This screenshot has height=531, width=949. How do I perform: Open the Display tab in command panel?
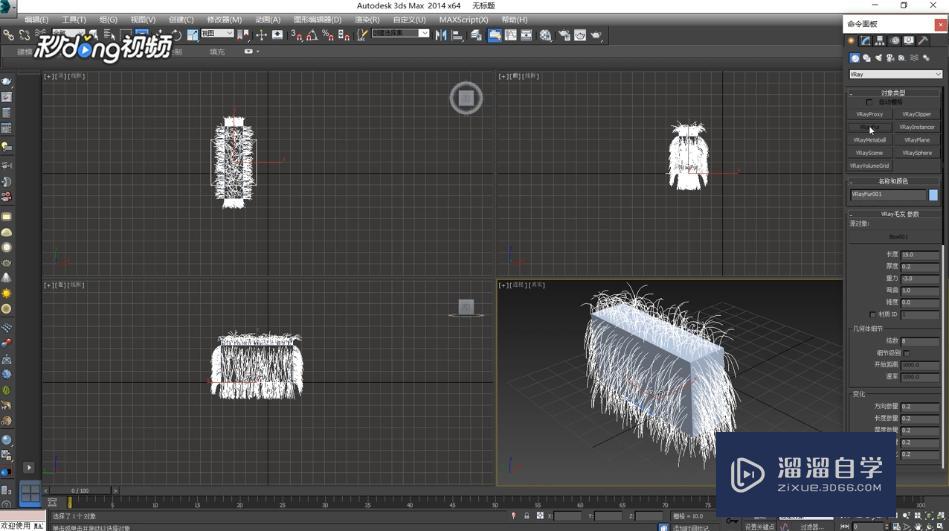pyautogui.click(x=909, y=41)
